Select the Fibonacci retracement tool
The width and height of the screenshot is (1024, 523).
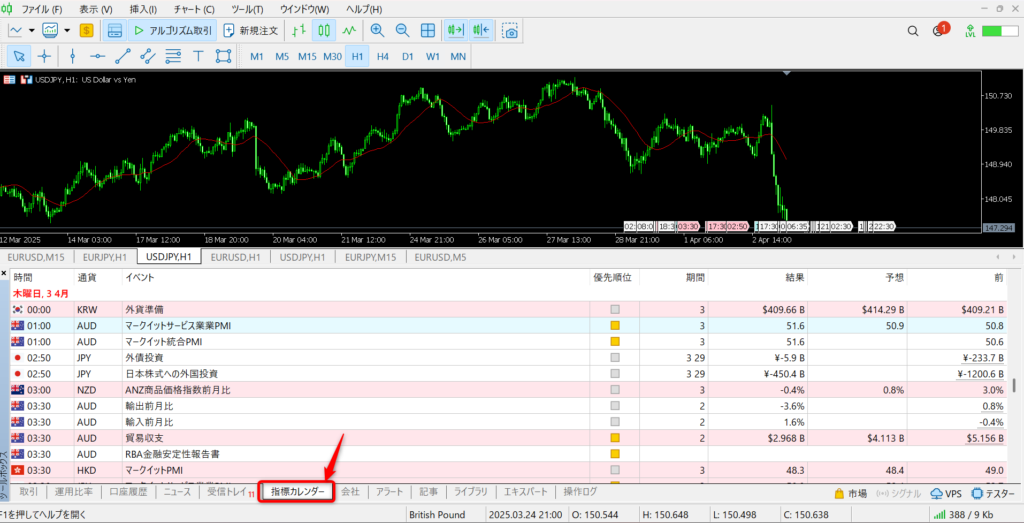(x=173, y=56)
